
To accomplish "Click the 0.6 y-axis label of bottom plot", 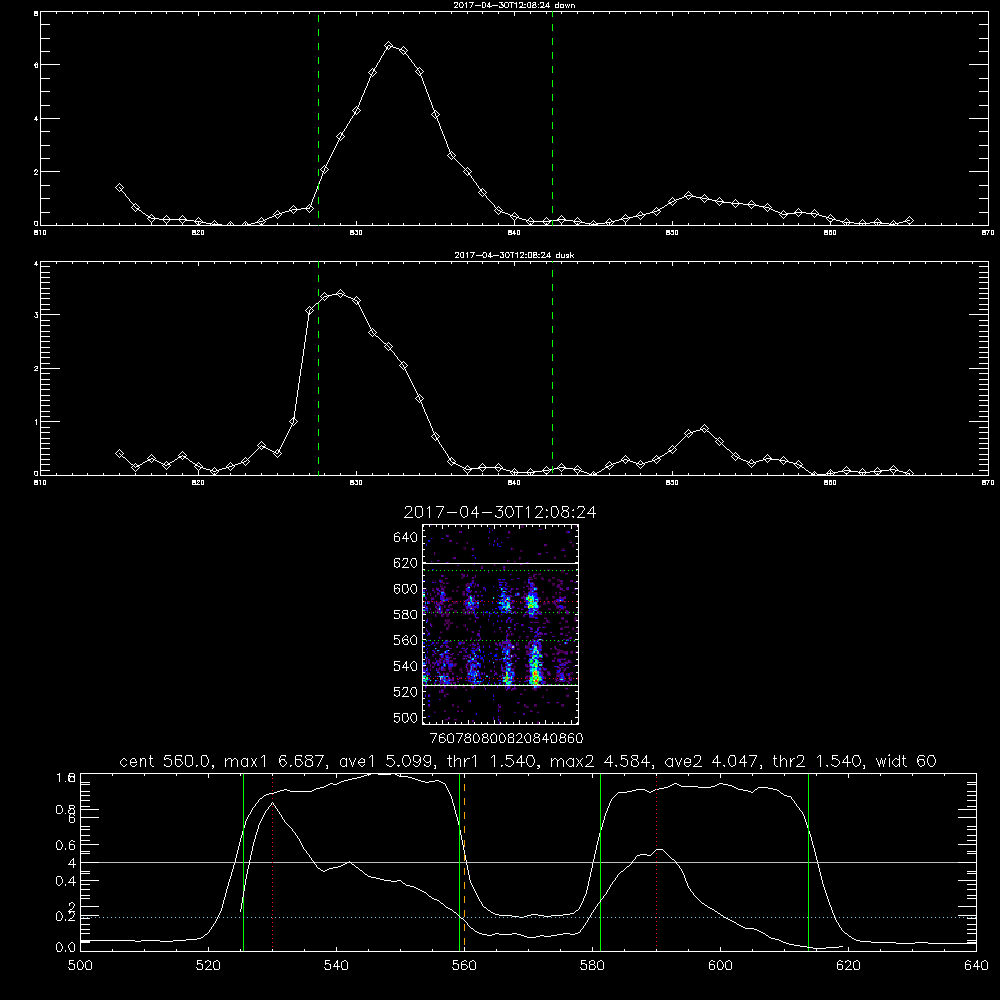I will click(x=65, y=845).
